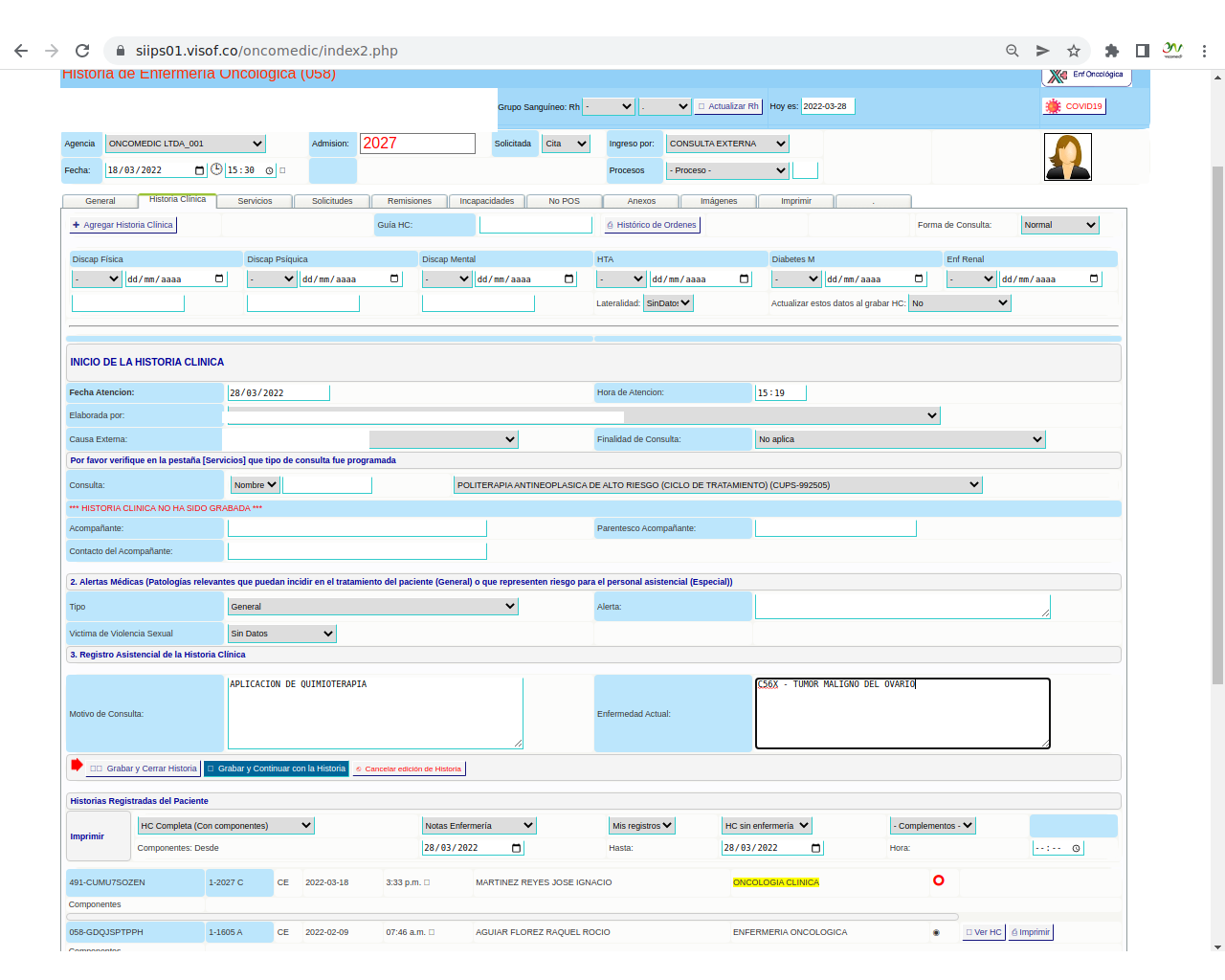Open the Enf Oncológica Excel export icon
1225x980 pixels.
click(x=1058, y=76)
